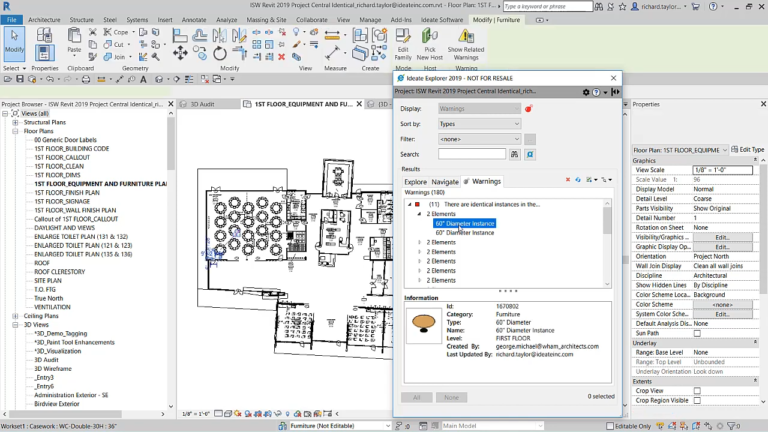
Task: Click the Color Scheme <none> button
Action: pos(722,305)
